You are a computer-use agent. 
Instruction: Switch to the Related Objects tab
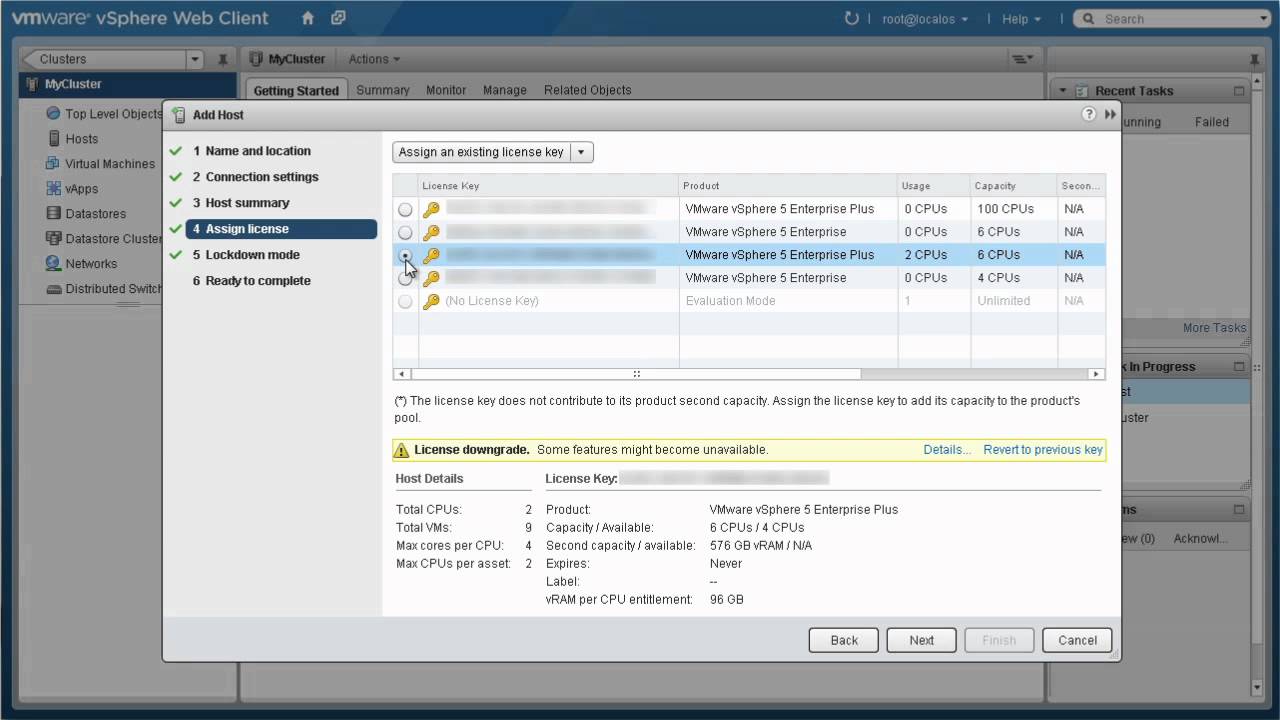pos(587,90)
